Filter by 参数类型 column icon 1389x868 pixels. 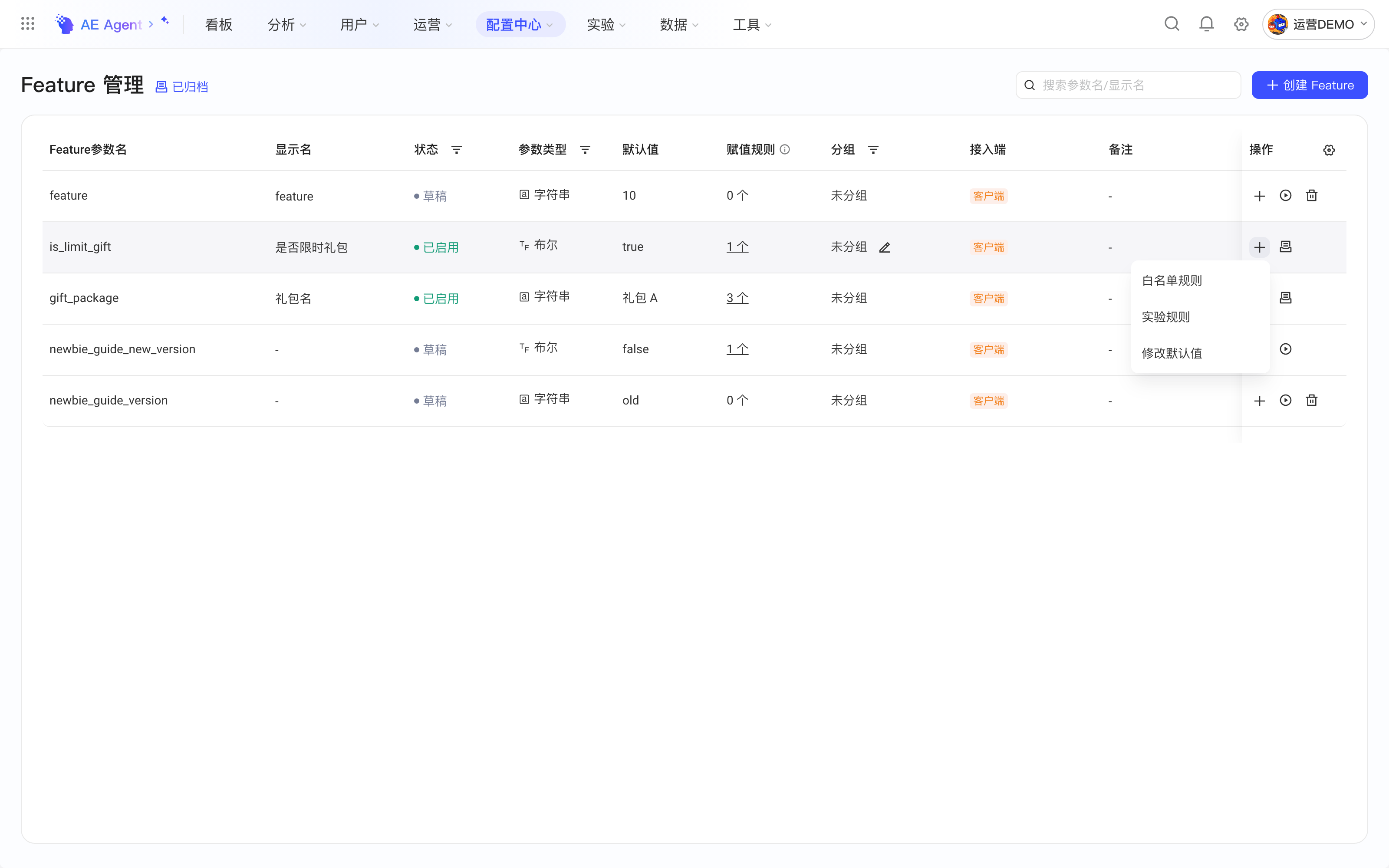tap(585, 150)
